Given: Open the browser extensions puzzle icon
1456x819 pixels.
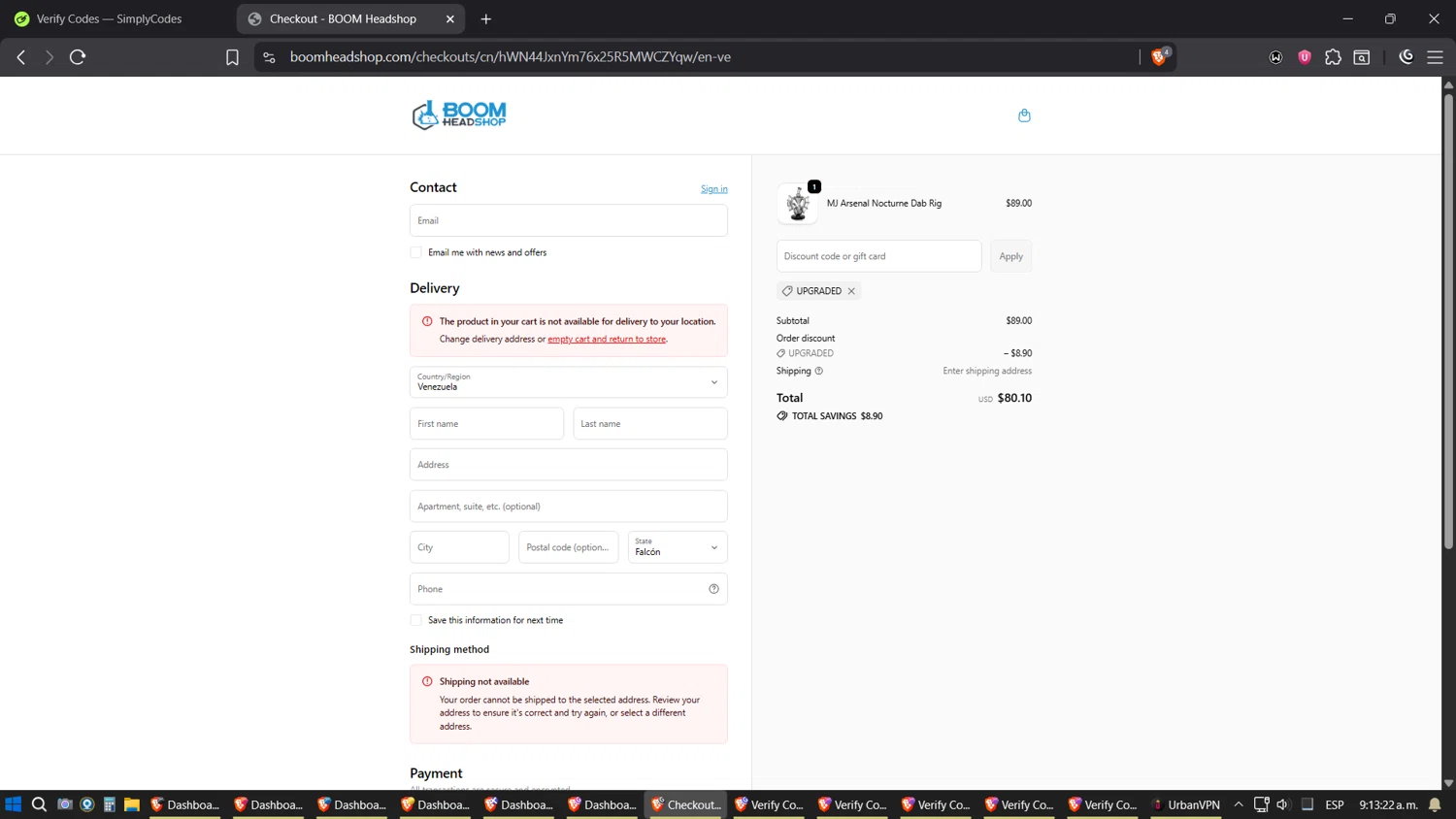Looking at the screenshot, I should click(x=1333, y=57).
